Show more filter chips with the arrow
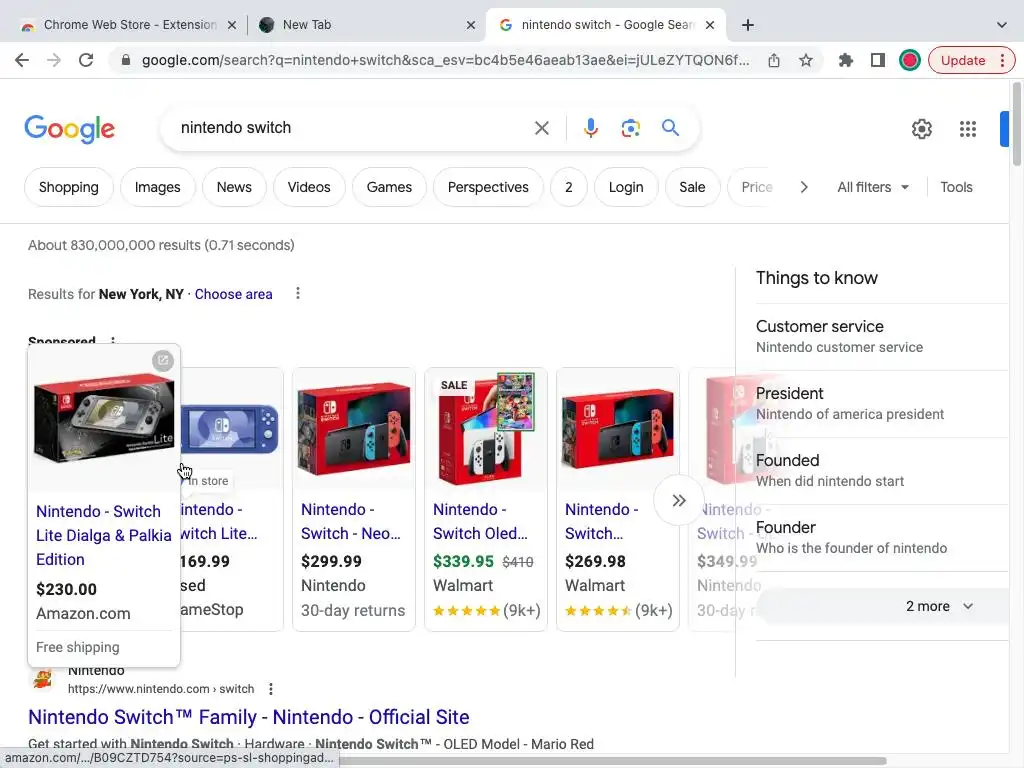Viewport: 1024px width, 768px height. 804,187
